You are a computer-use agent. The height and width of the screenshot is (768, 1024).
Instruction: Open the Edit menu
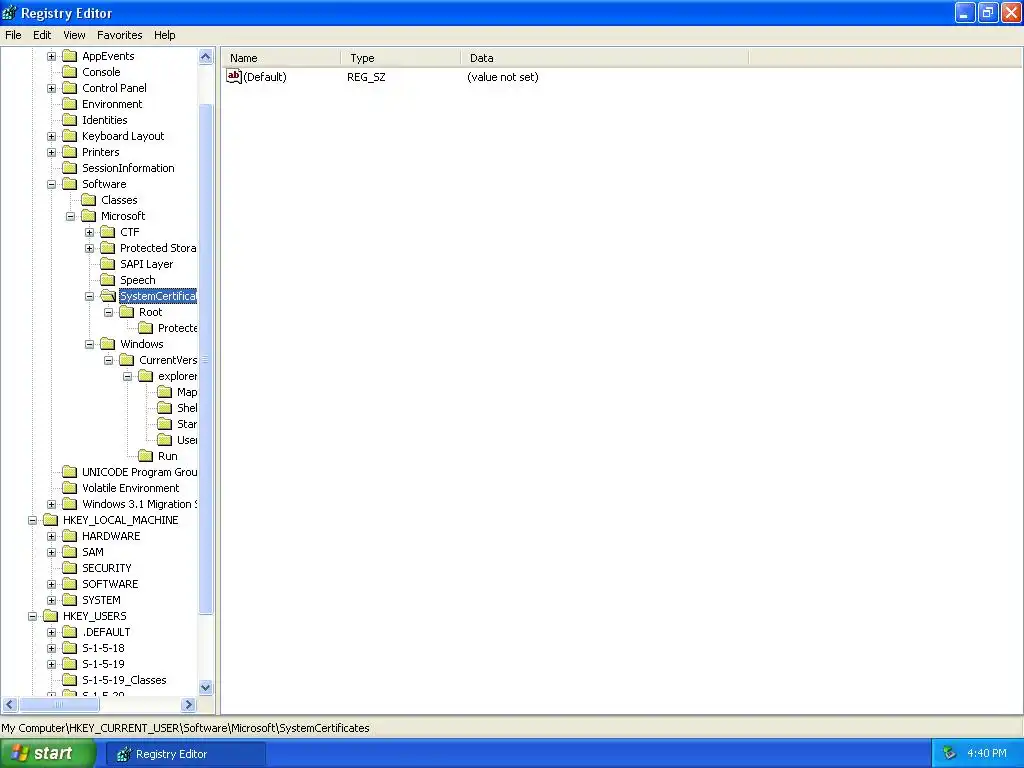(x=42, y=35)
